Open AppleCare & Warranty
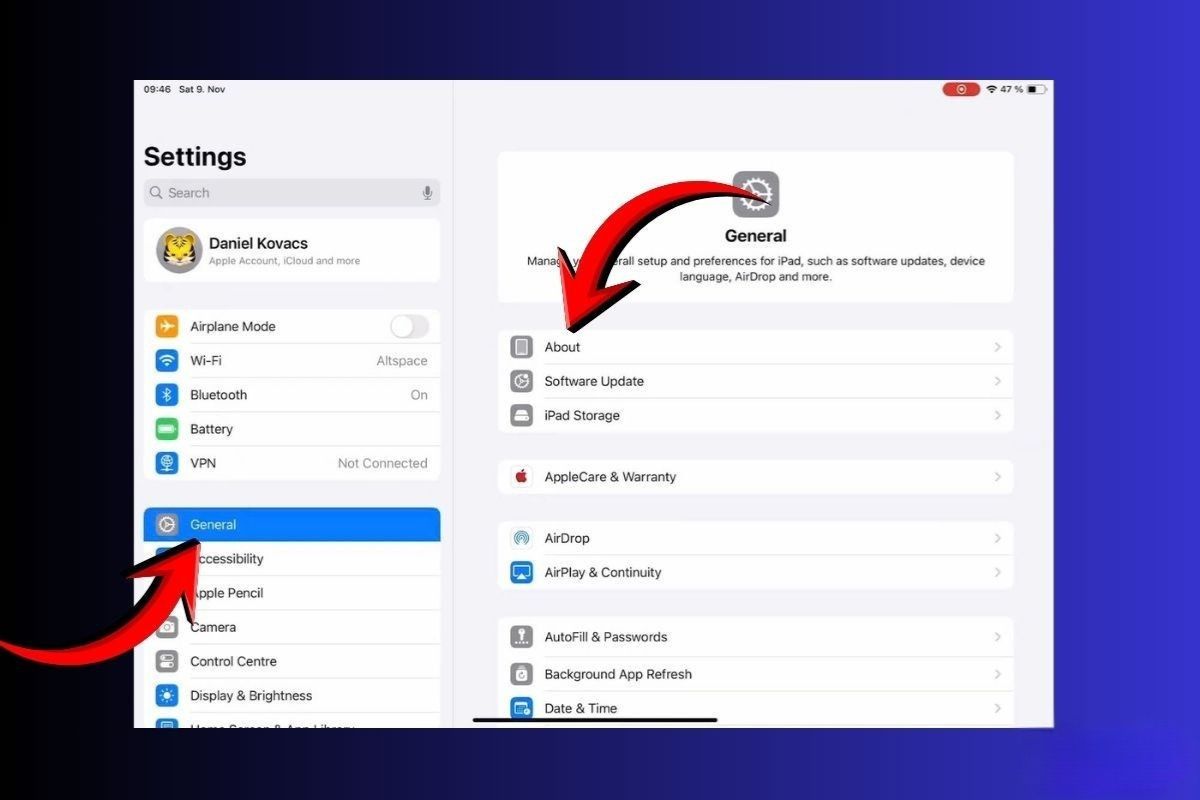Image resolution: width=1200 pixels, height=800 pixels. point(756,477)
